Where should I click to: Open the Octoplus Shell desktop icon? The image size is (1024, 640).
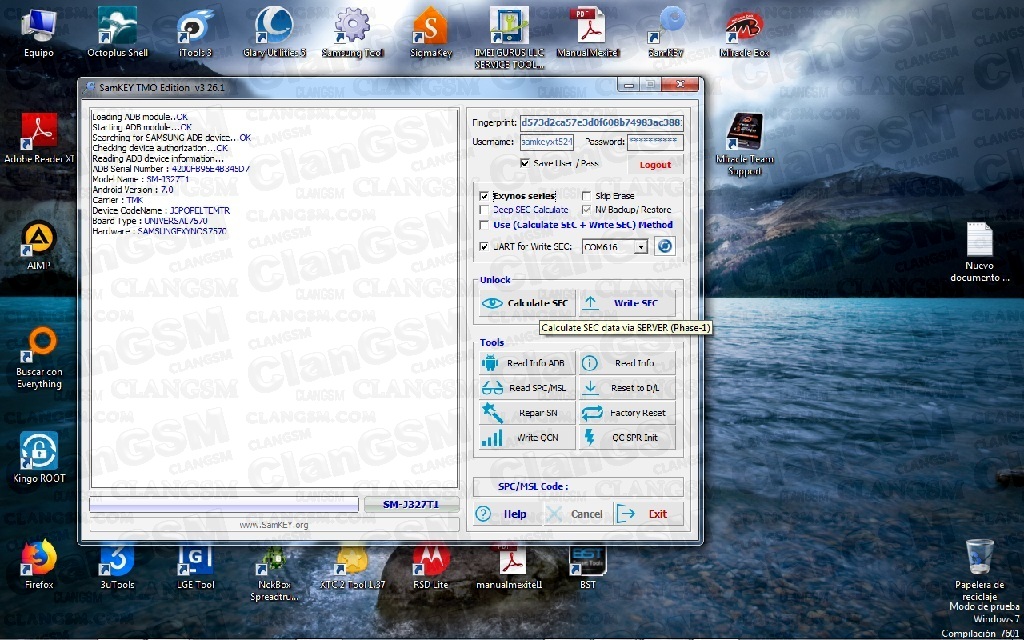[118, 33]
